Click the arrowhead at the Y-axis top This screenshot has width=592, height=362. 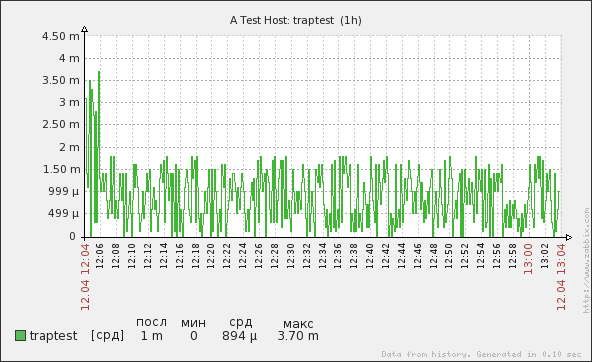tap(85, 29)
